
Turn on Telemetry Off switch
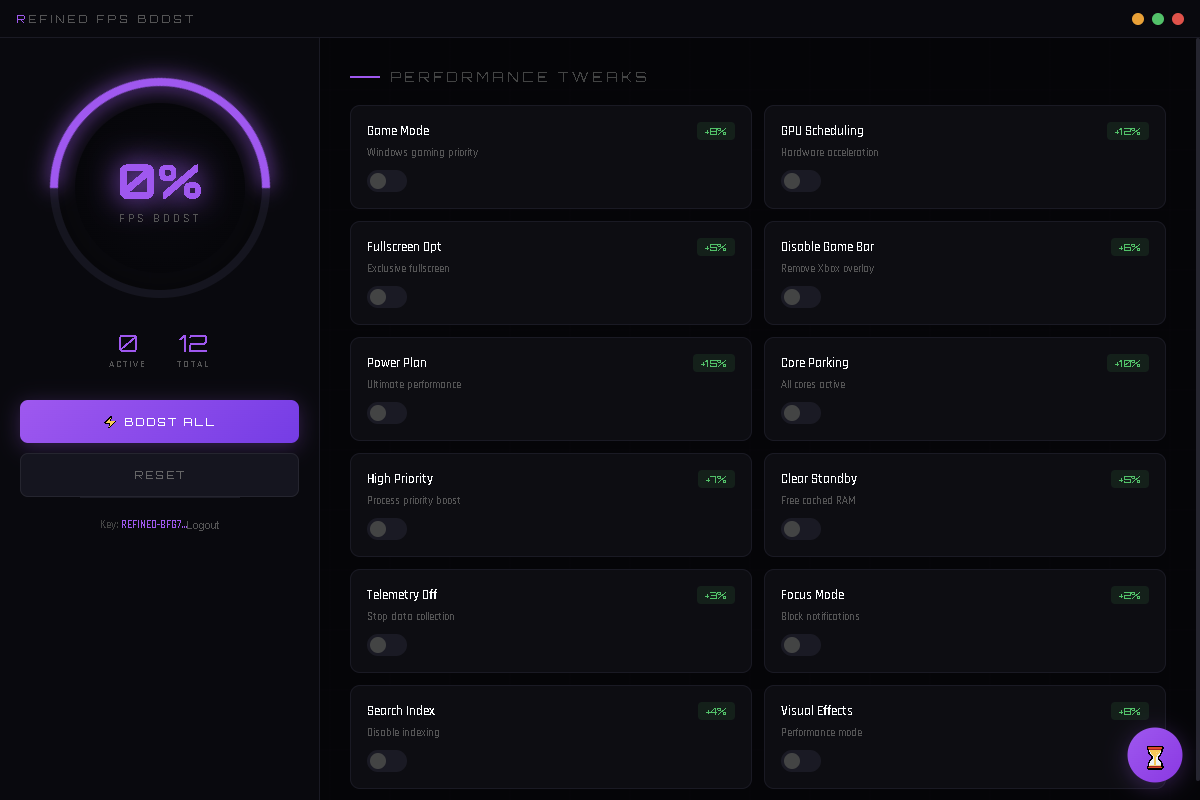pos(387,645)
